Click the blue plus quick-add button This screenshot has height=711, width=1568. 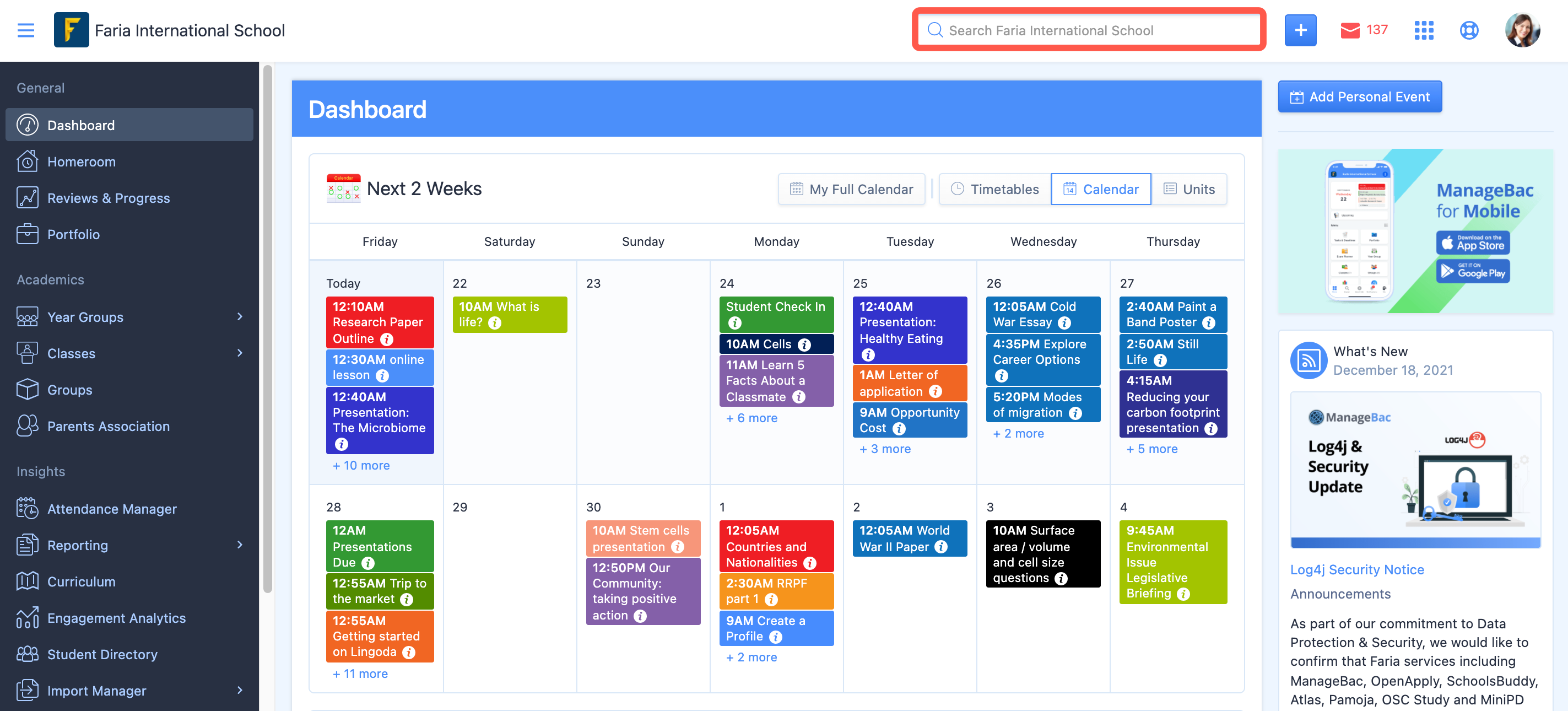click(x=1300, y=30)
